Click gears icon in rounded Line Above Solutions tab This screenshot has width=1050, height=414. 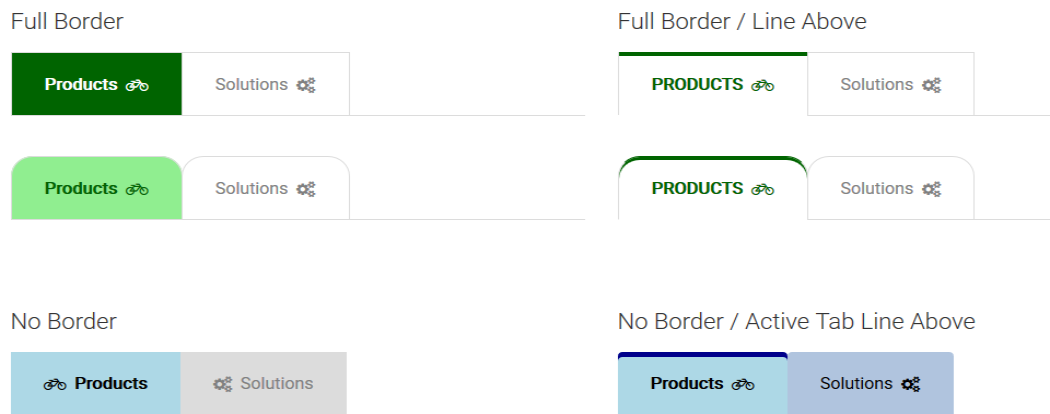[x=931, y=189]
